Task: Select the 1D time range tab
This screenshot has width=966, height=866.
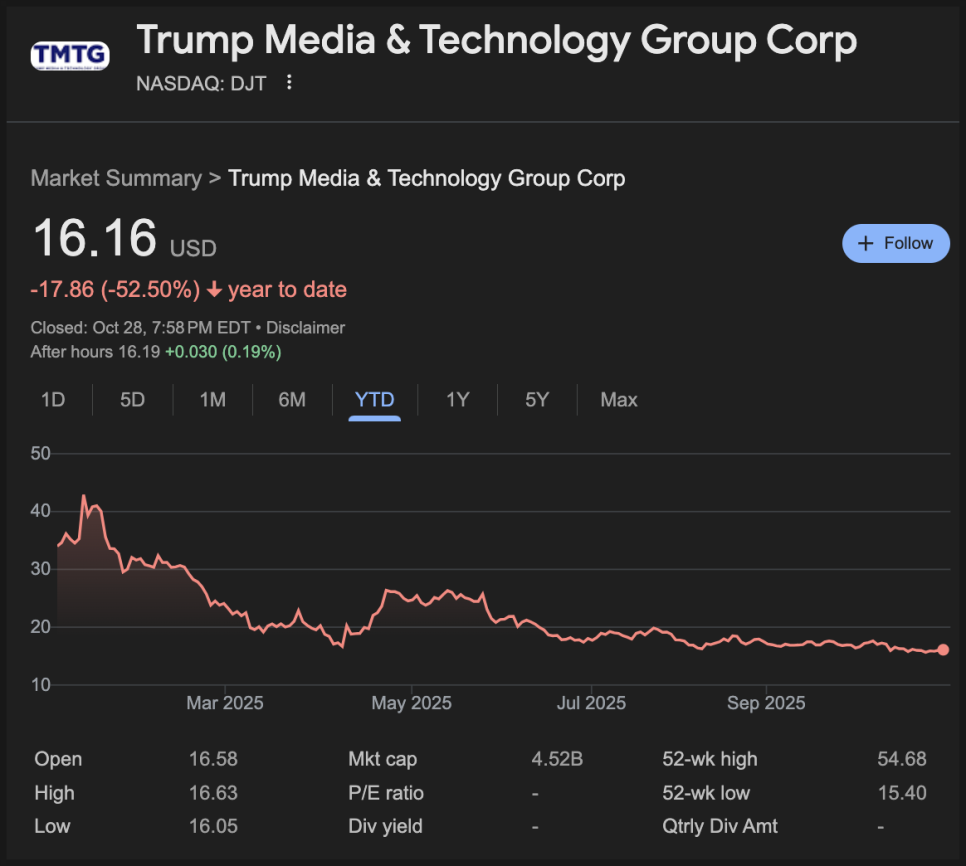Action: tap(53, 400)
